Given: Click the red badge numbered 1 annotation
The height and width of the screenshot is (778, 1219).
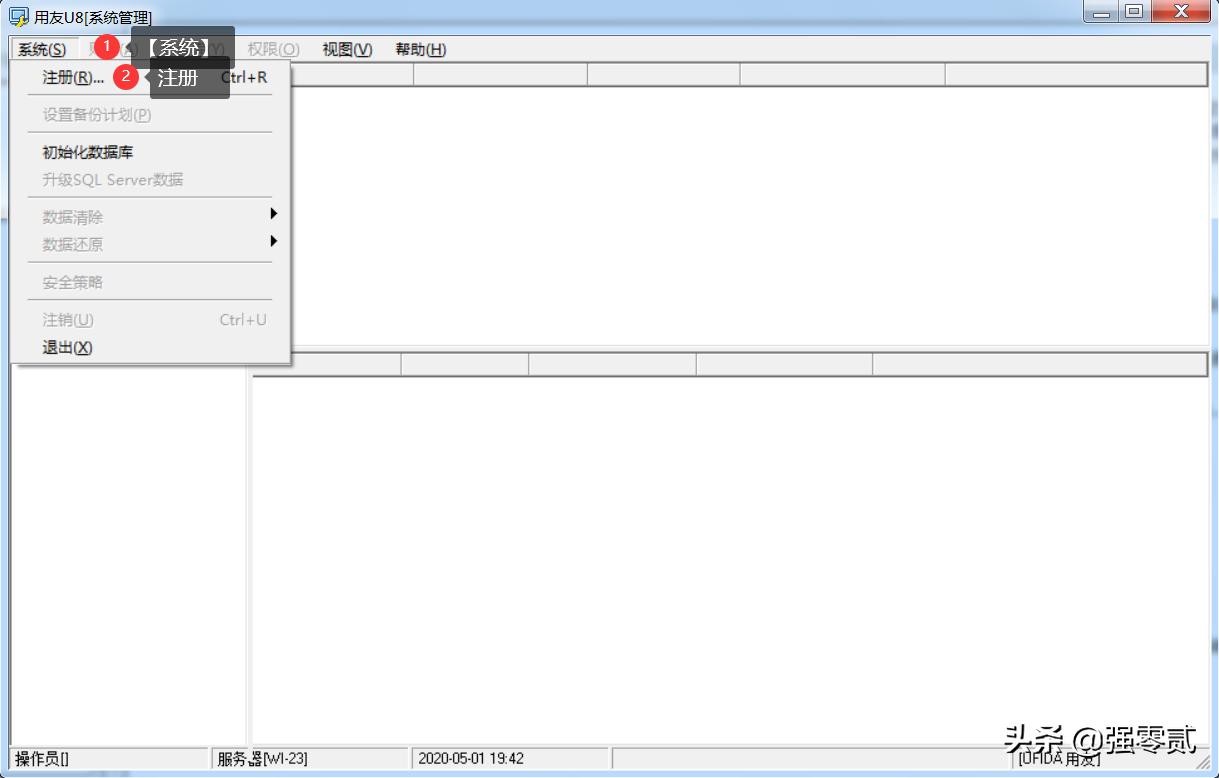Looking at the screenshot, I should (x=105, y=46).
